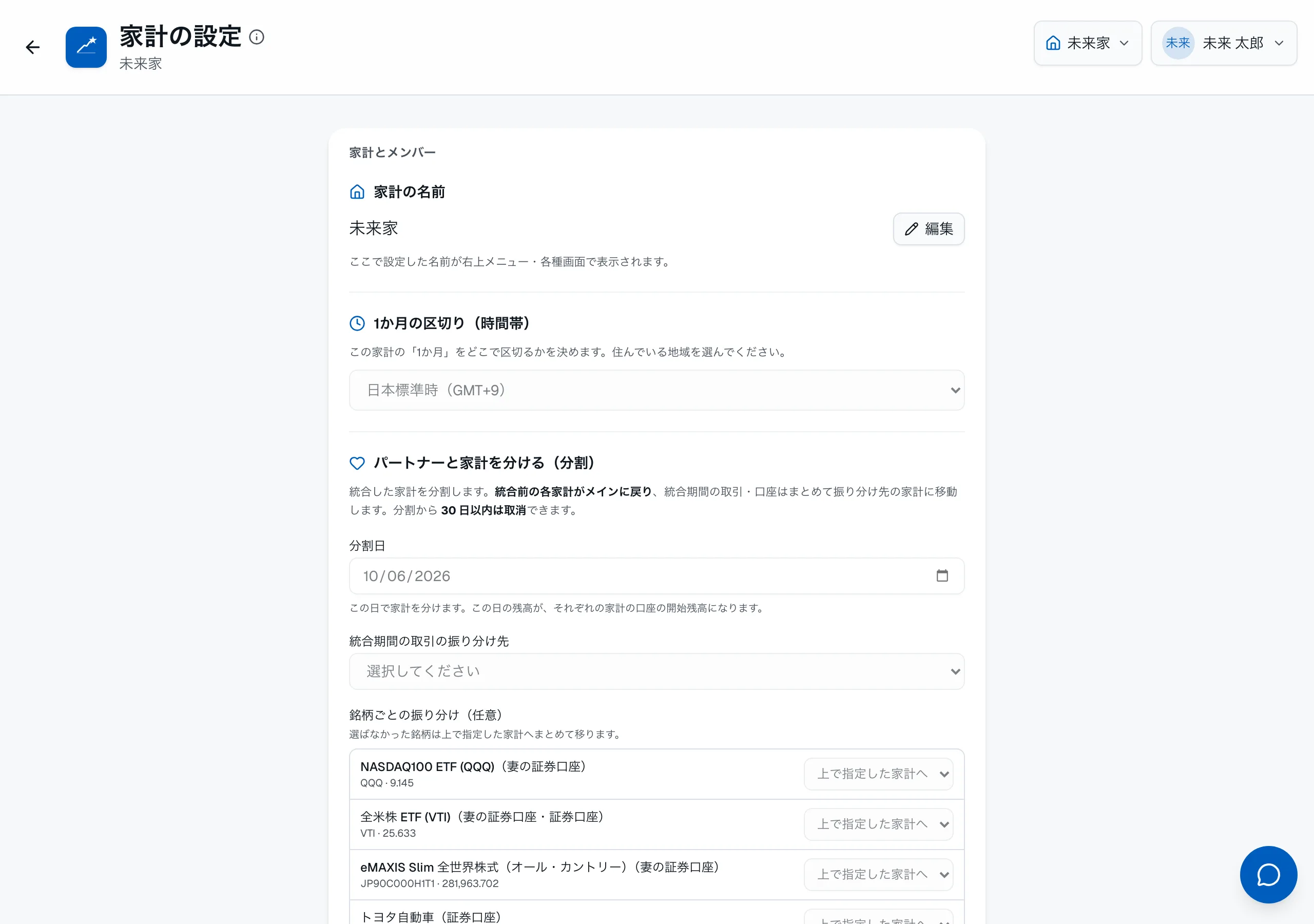This screenshot has height=924, width=1314.
Task: Click the 銘柄ごとの振り分け（任意） label
Action: click(429, 715)
